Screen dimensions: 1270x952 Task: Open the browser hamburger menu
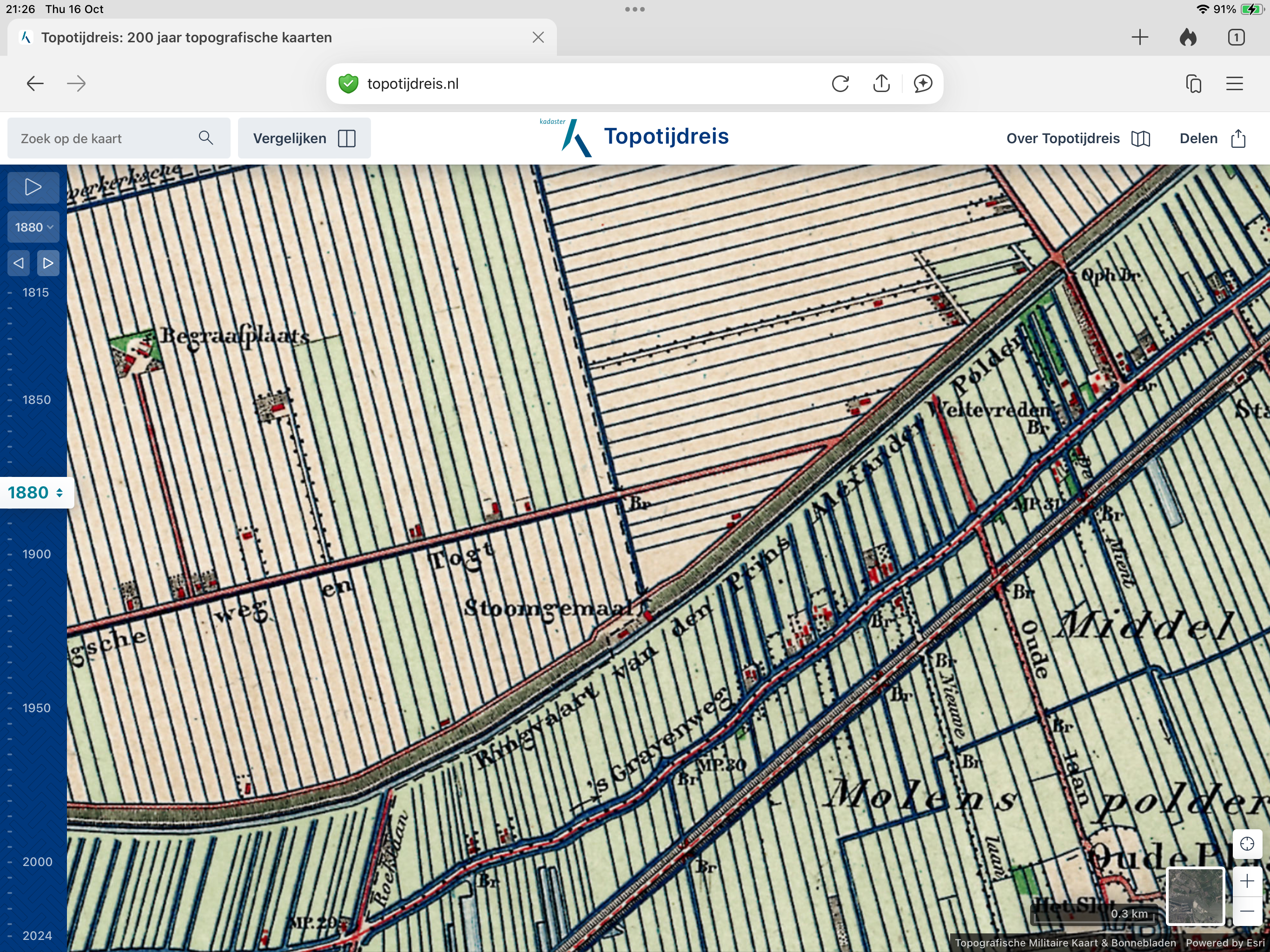pyautogui.click(x=1234, y=84)
